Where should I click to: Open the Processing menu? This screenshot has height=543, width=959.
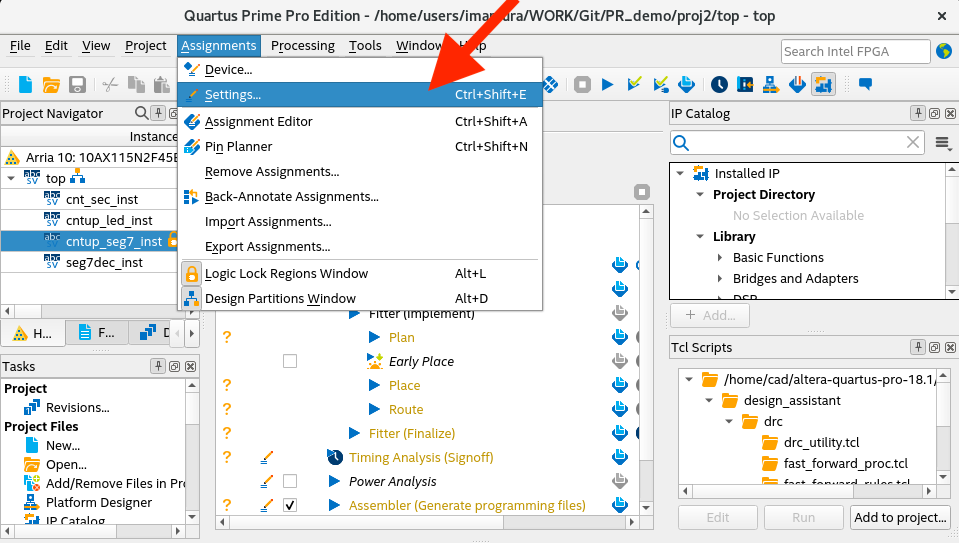click(303, 46)
